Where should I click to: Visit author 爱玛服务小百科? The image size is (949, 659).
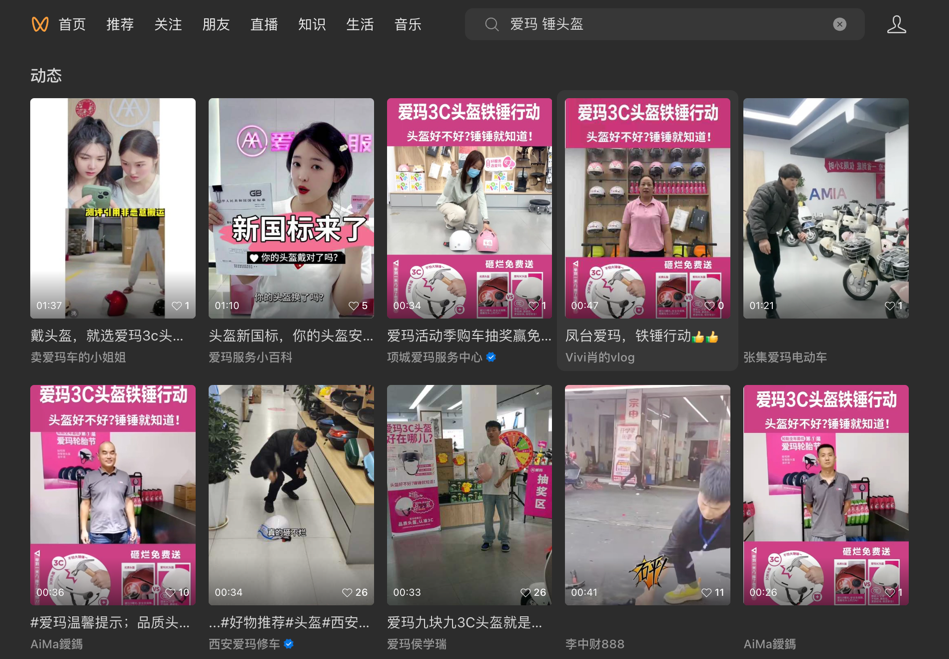251,357
